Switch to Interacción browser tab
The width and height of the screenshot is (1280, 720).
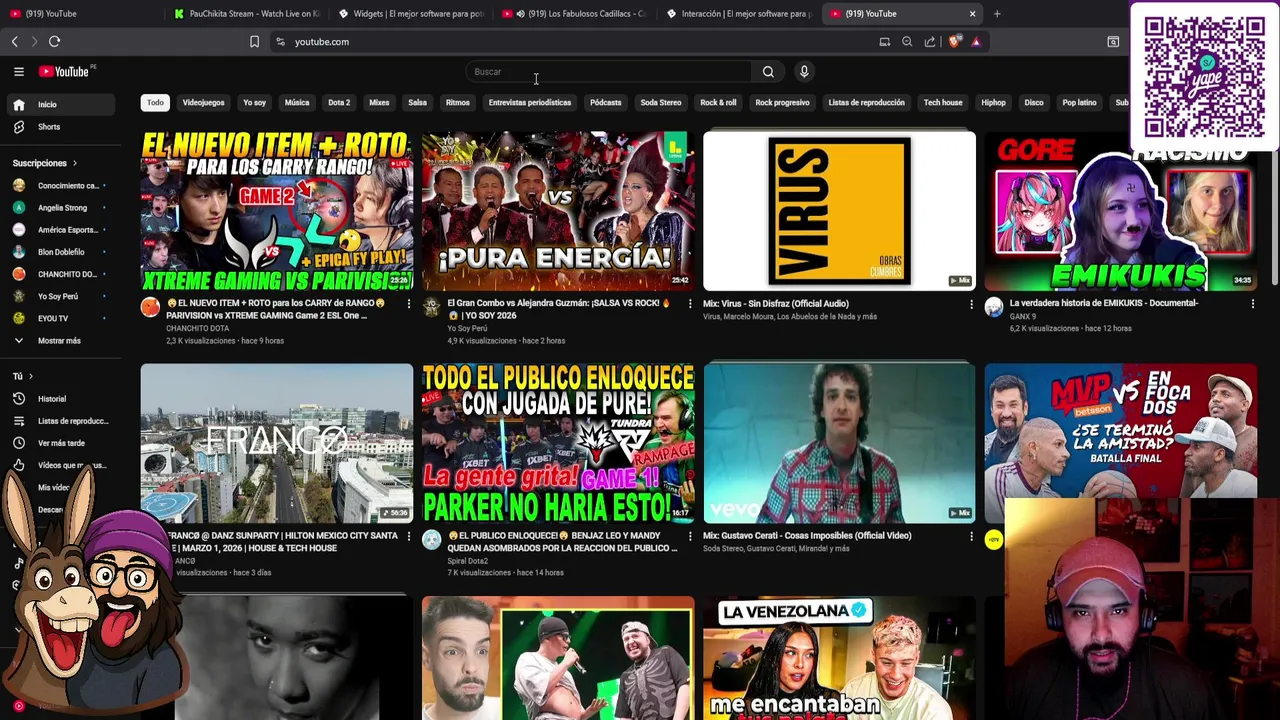738,14
